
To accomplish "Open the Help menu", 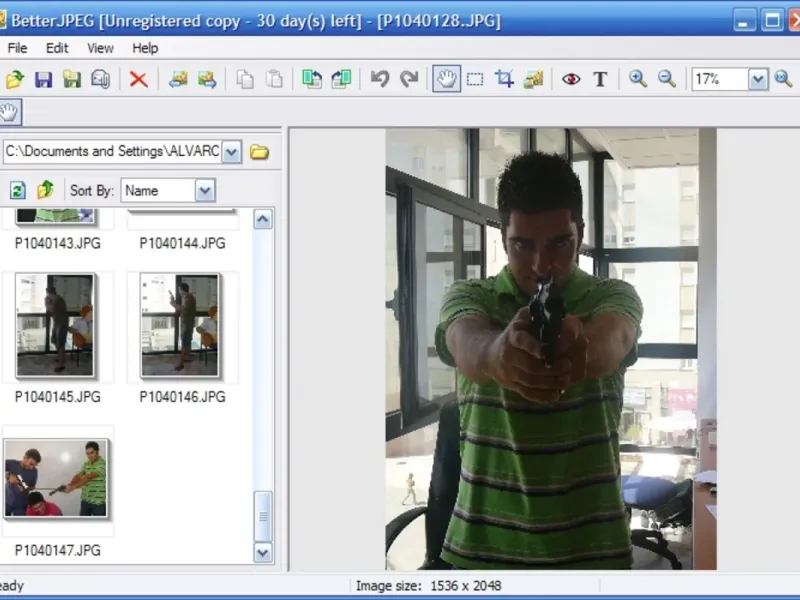I will (145, 48).
